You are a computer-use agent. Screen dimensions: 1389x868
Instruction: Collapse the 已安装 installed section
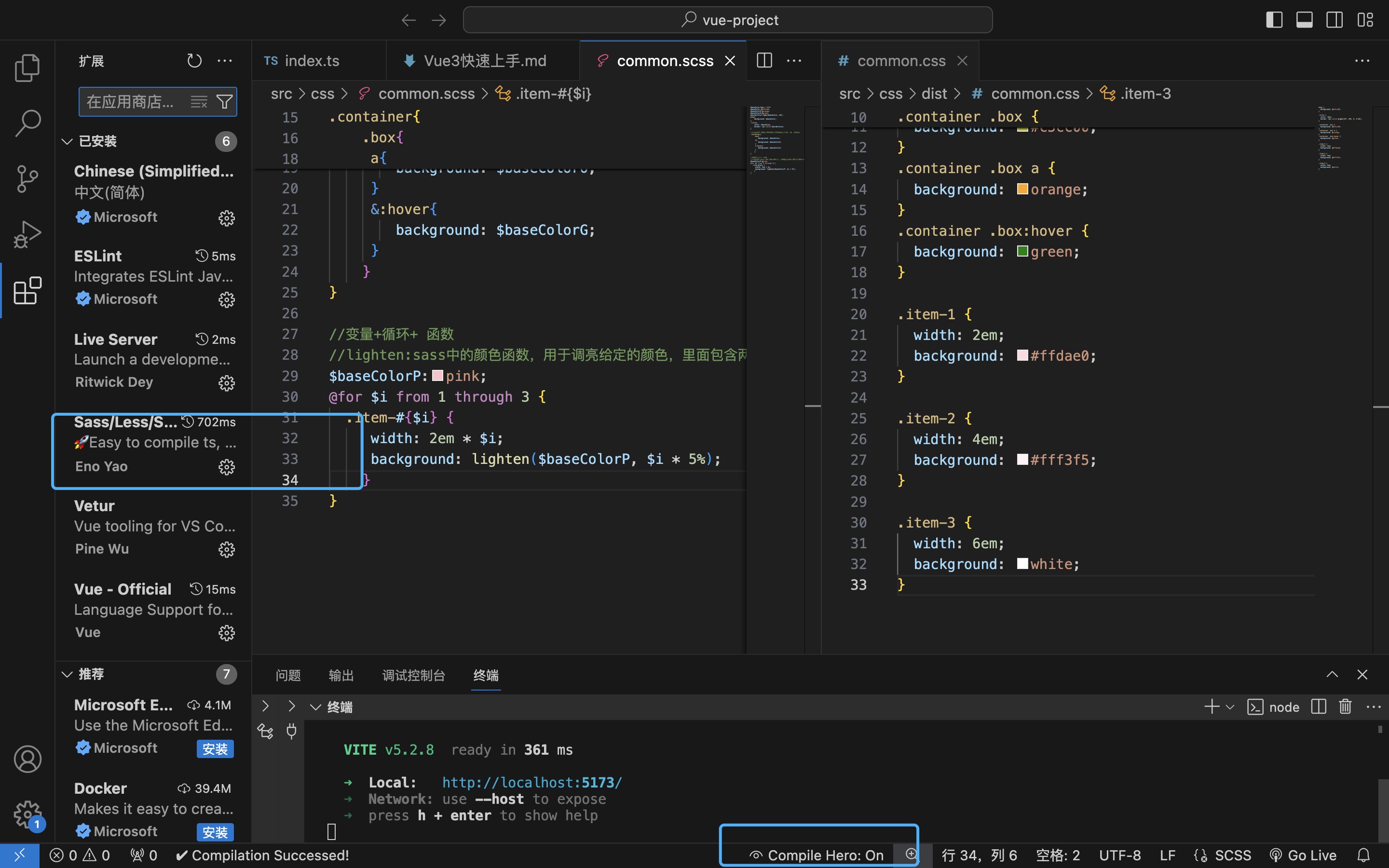[x=67, y=141]
